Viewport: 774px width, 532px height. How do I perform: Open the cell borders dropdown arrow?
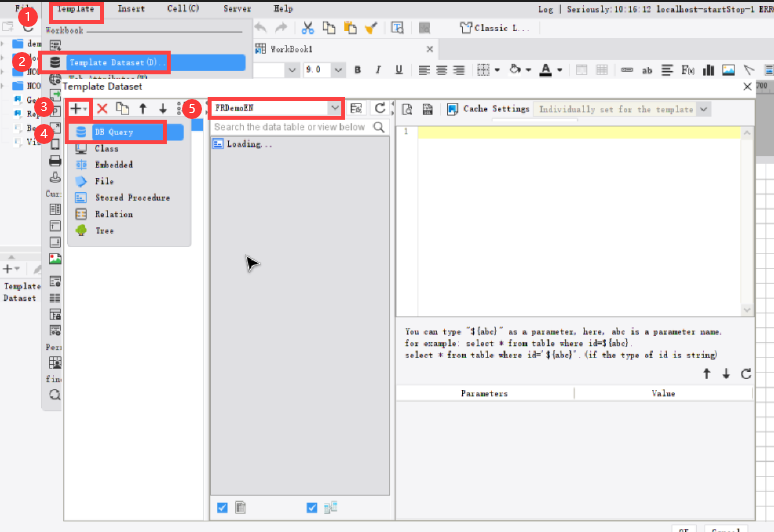497,70
